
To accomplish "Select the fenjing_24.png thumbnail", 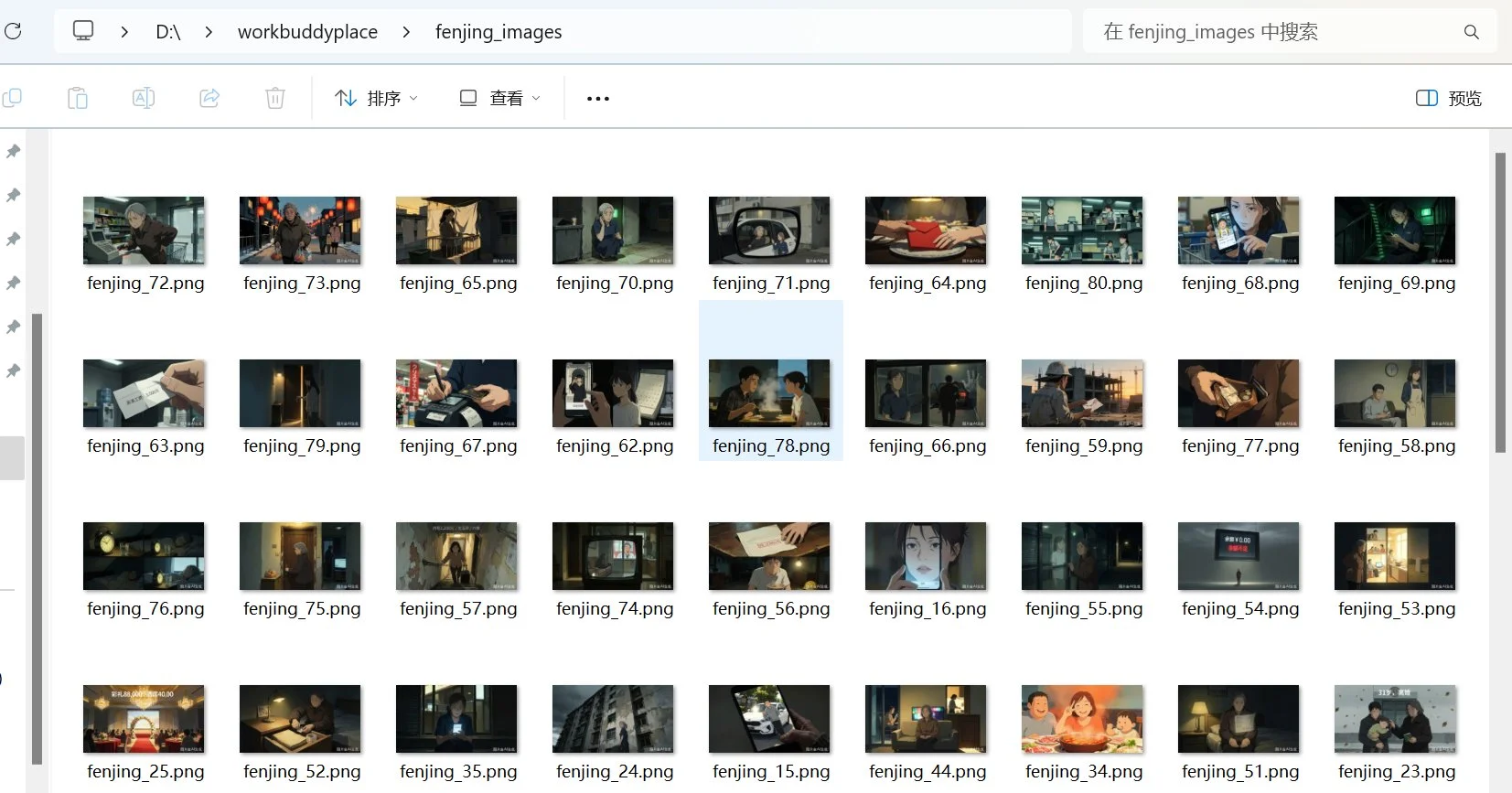I will coord(614,719).
